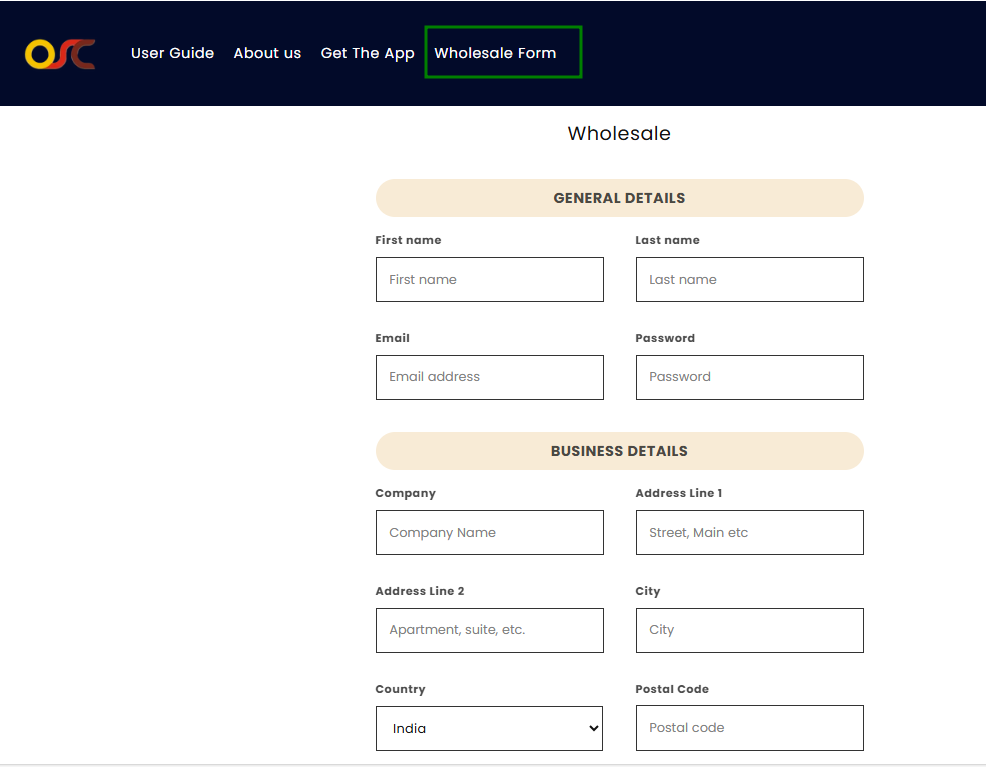986x767 pixels.
Task: Open the User Guide page
Action: (172, 53)
